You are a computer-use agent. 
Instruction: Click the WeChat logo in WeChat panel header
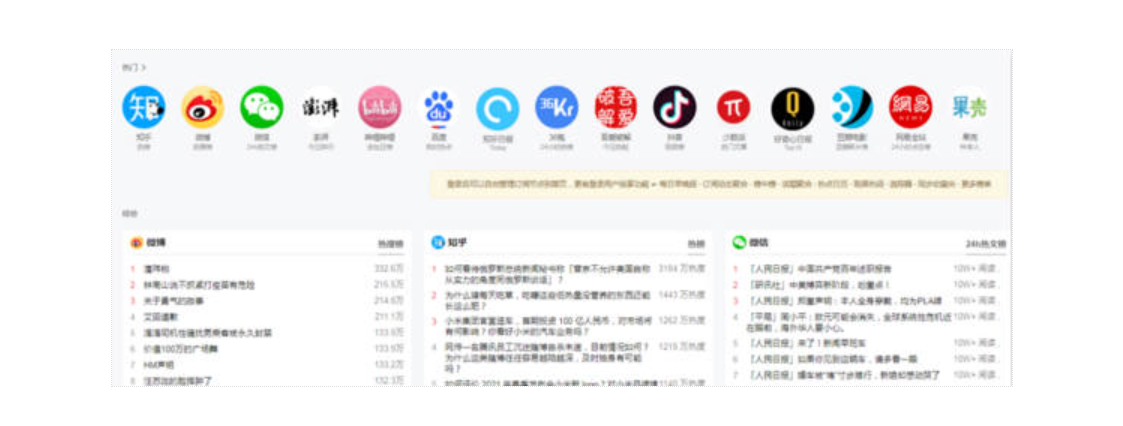point(739,243)
